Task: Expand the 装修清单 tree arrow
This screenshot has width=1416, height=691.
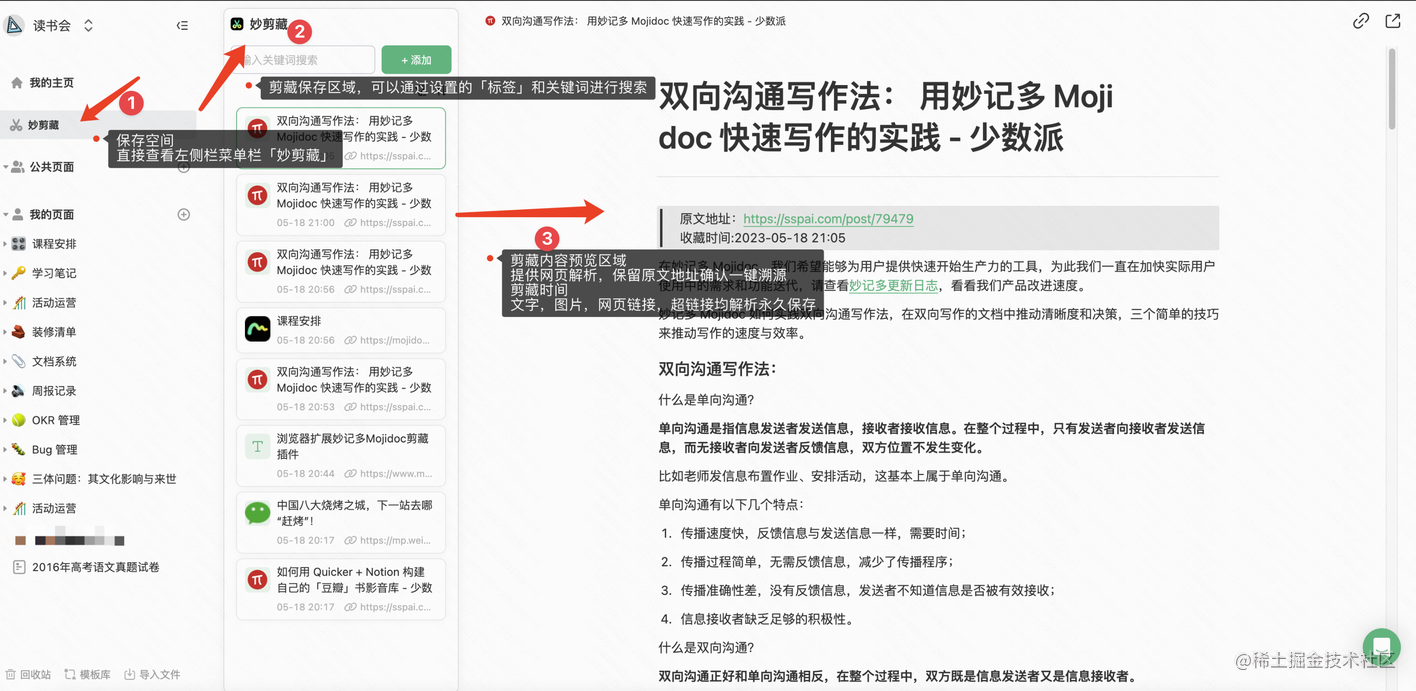Action: (5, 332)
